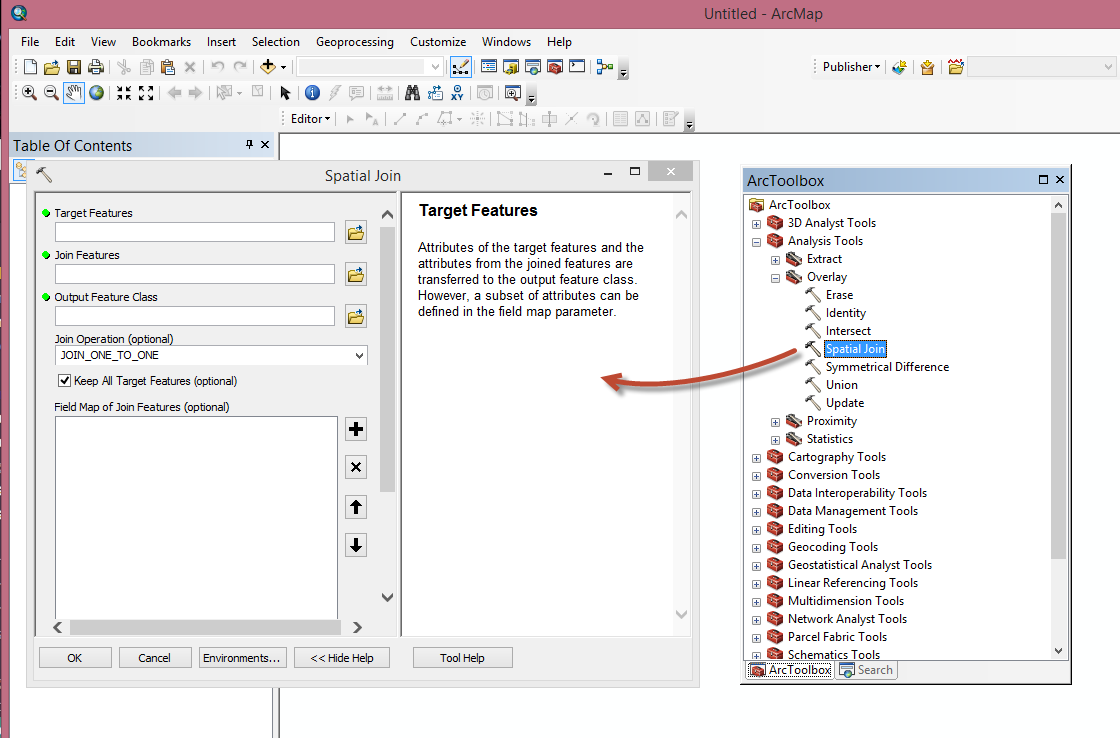Expand the 3D Analyst Tools toolbox
The image size is (1120, 738).
(x=756, y=224)
